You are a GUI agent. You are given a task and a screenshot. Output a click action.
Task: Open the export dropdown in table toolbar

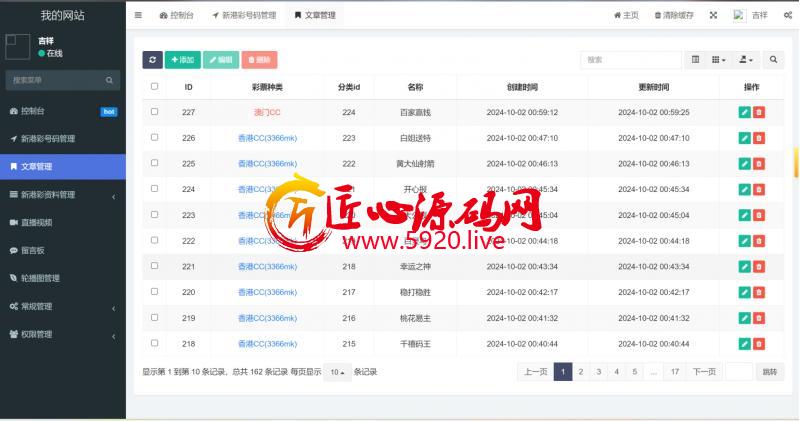pyautogui.click(x=747, y=60)
